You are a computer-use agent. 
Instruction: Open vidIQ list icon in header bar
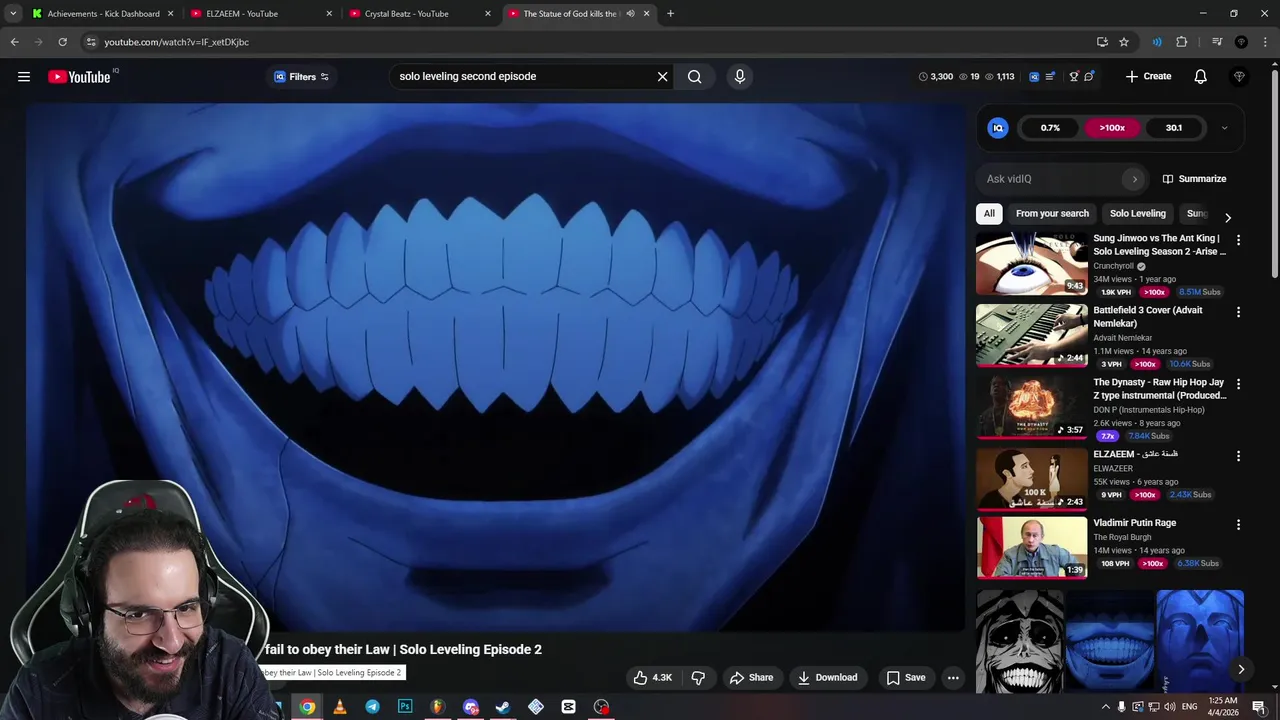[x=1050, y=77]
